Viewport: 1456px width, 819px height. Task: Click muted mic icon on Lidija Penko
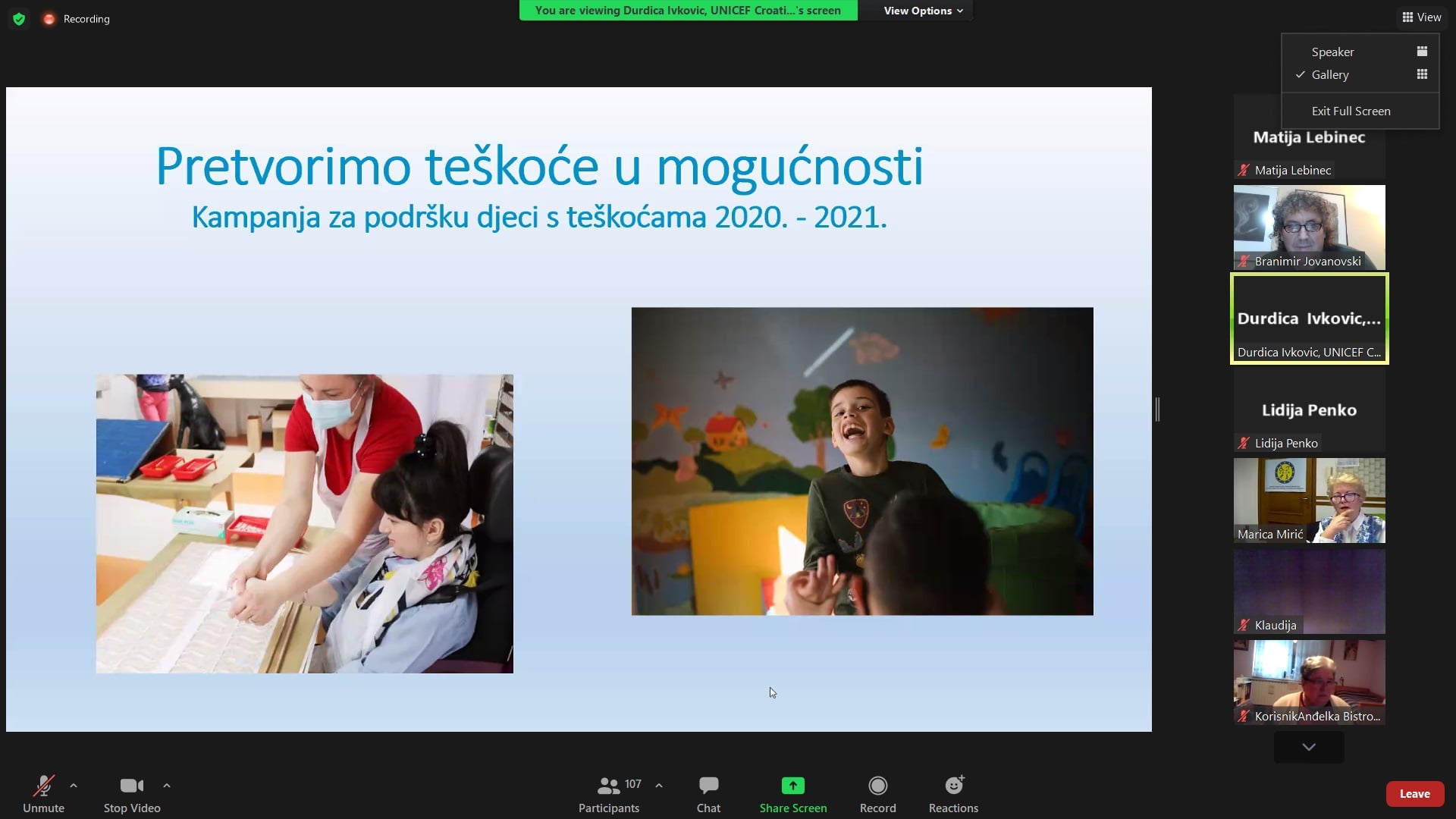[x=1244, y=444]
